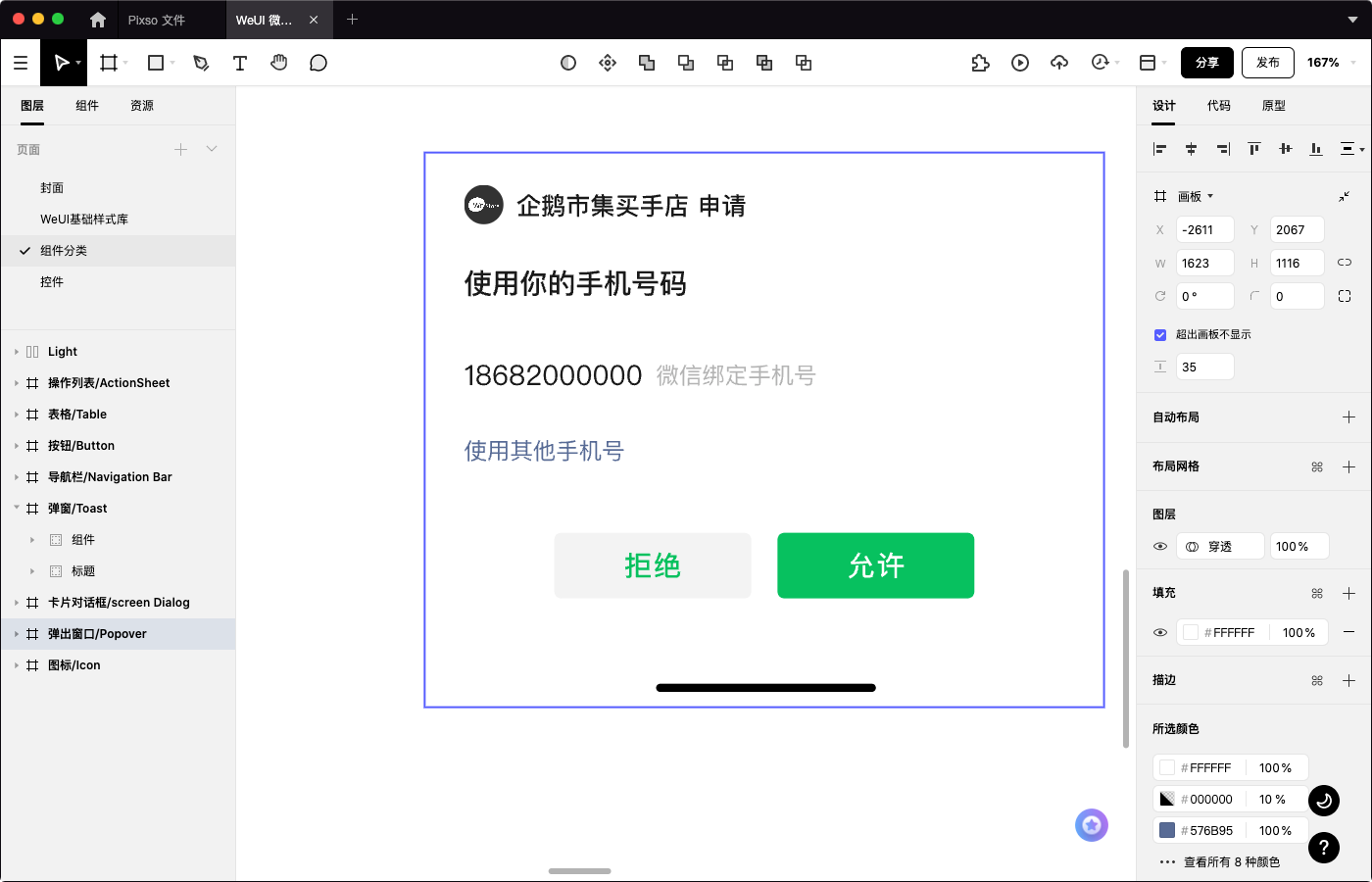Open the Pixso 文件 tab
This screenshot has width=1372, height=882.
157,20
